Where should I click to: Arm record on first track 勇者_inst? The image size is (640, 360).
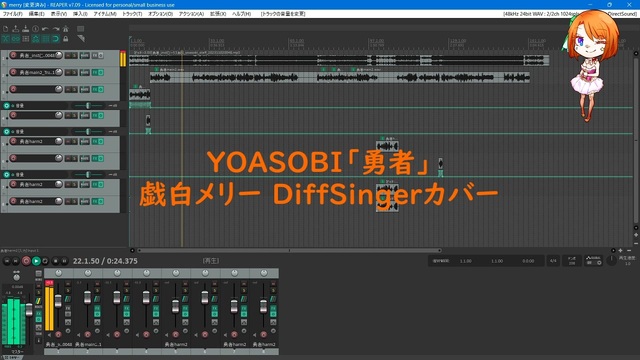(13, 55)
